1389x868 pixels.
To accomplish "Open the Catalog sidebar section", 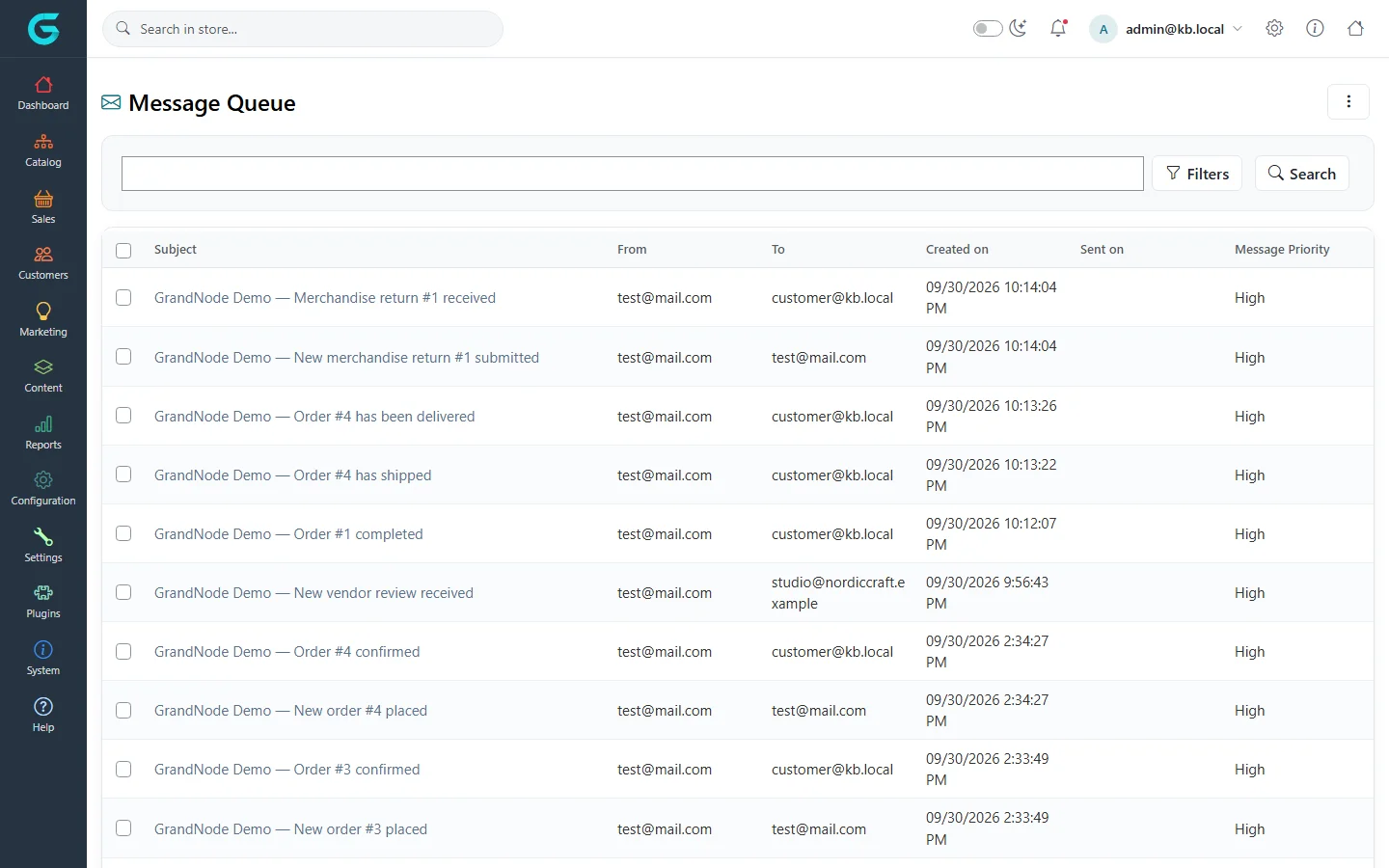I will point(43,150).
